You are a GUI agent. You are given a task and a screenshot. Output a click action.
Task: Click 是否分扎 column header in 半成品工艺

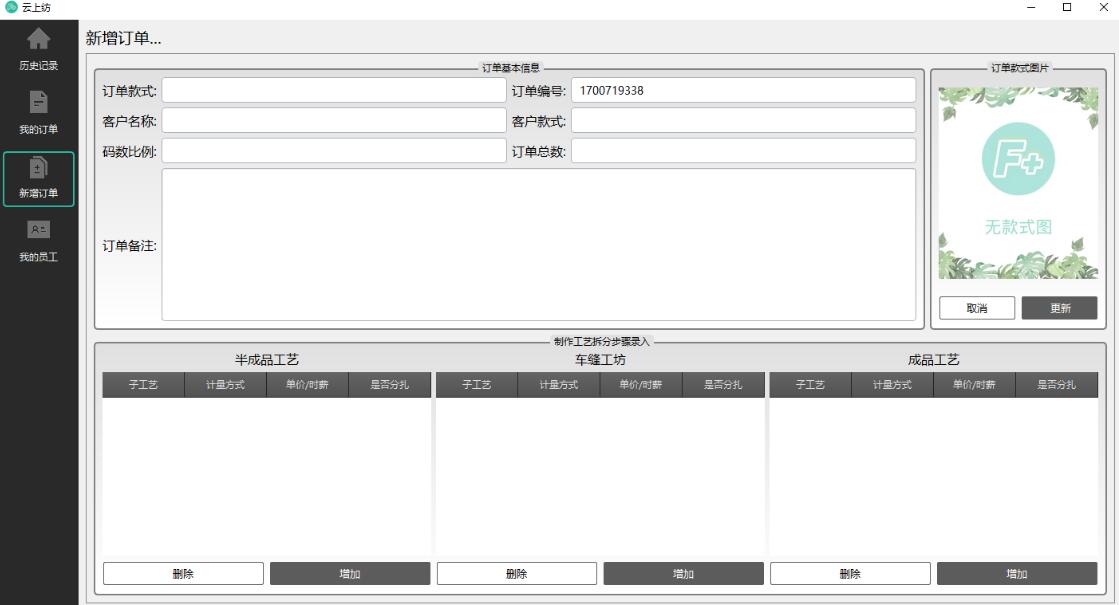390,385
